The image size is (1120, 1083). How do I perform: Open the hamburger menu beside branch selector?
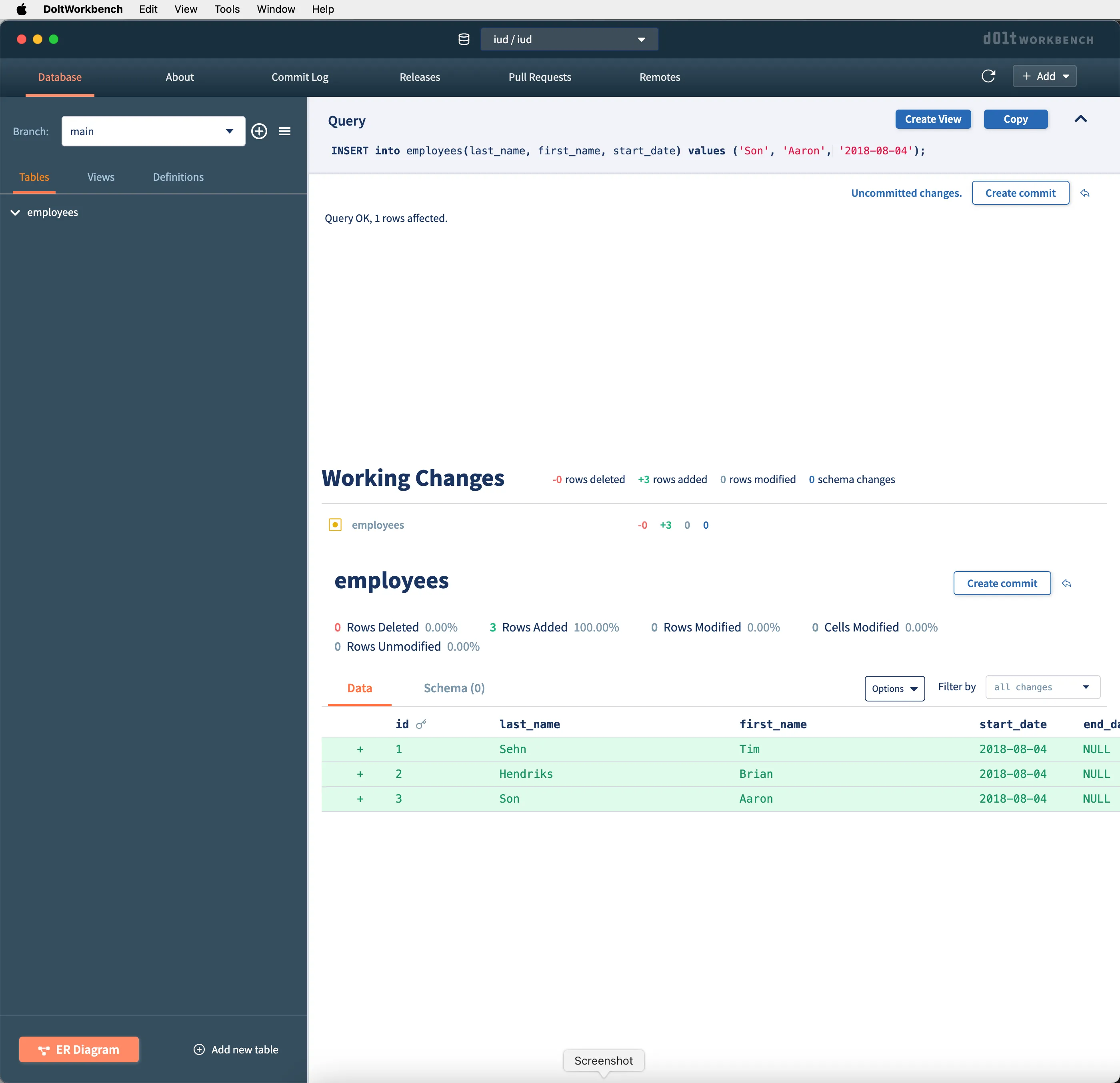[x=284, y=132]
